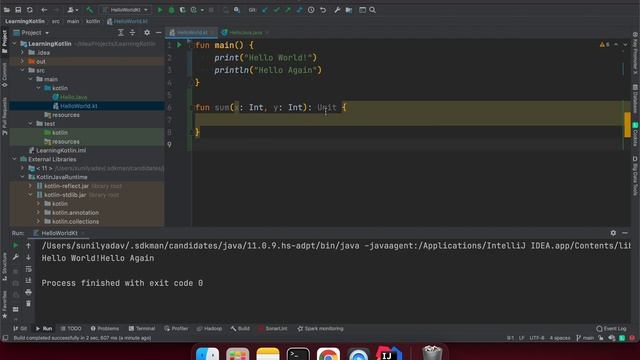Open the HelloWorldKt run configuration dropdown
The width and height of the screenshot is (640, 360).
click(126, 10)
